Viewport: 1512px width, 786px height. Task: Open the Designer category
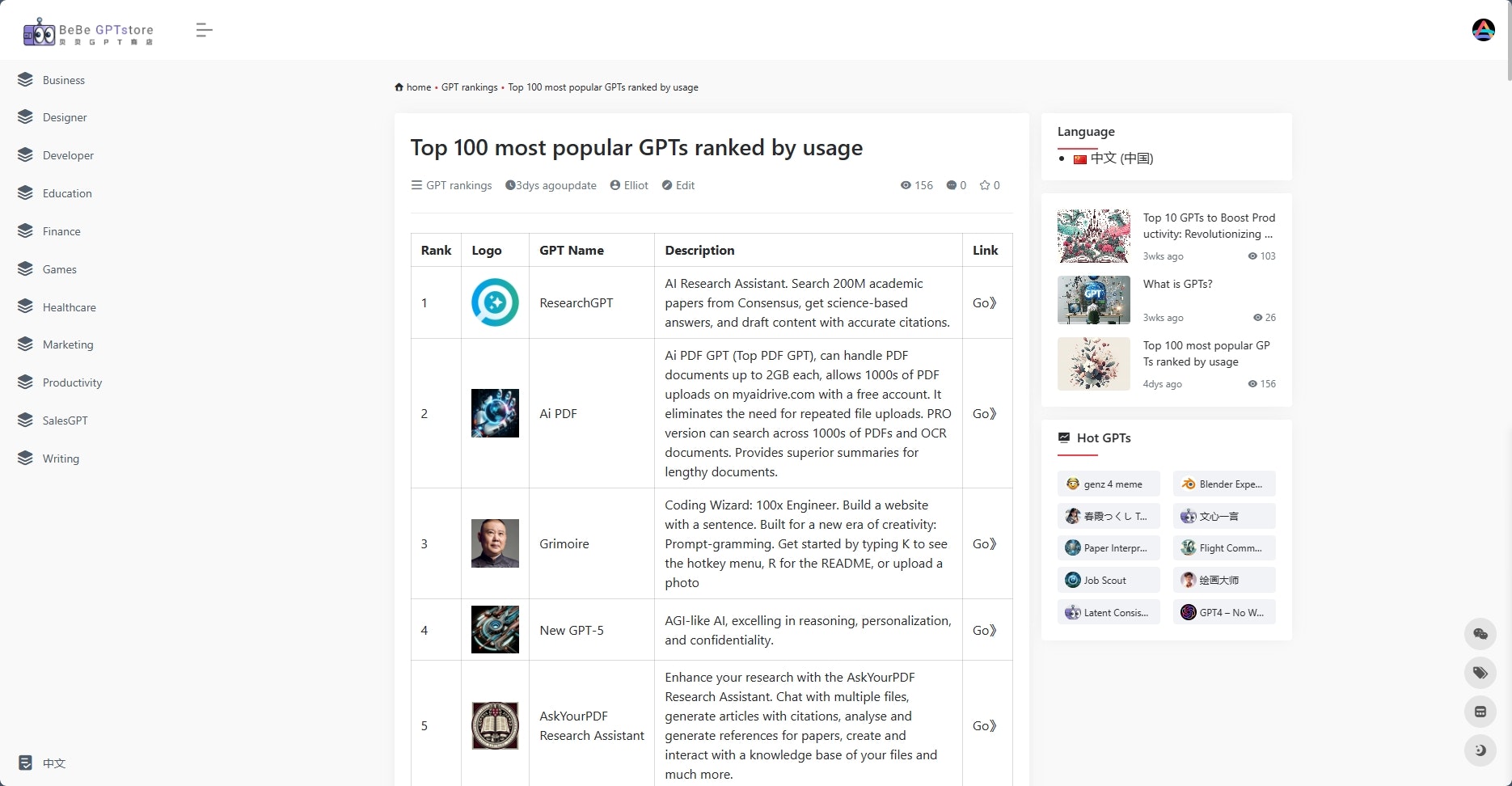tap(65, 117)
